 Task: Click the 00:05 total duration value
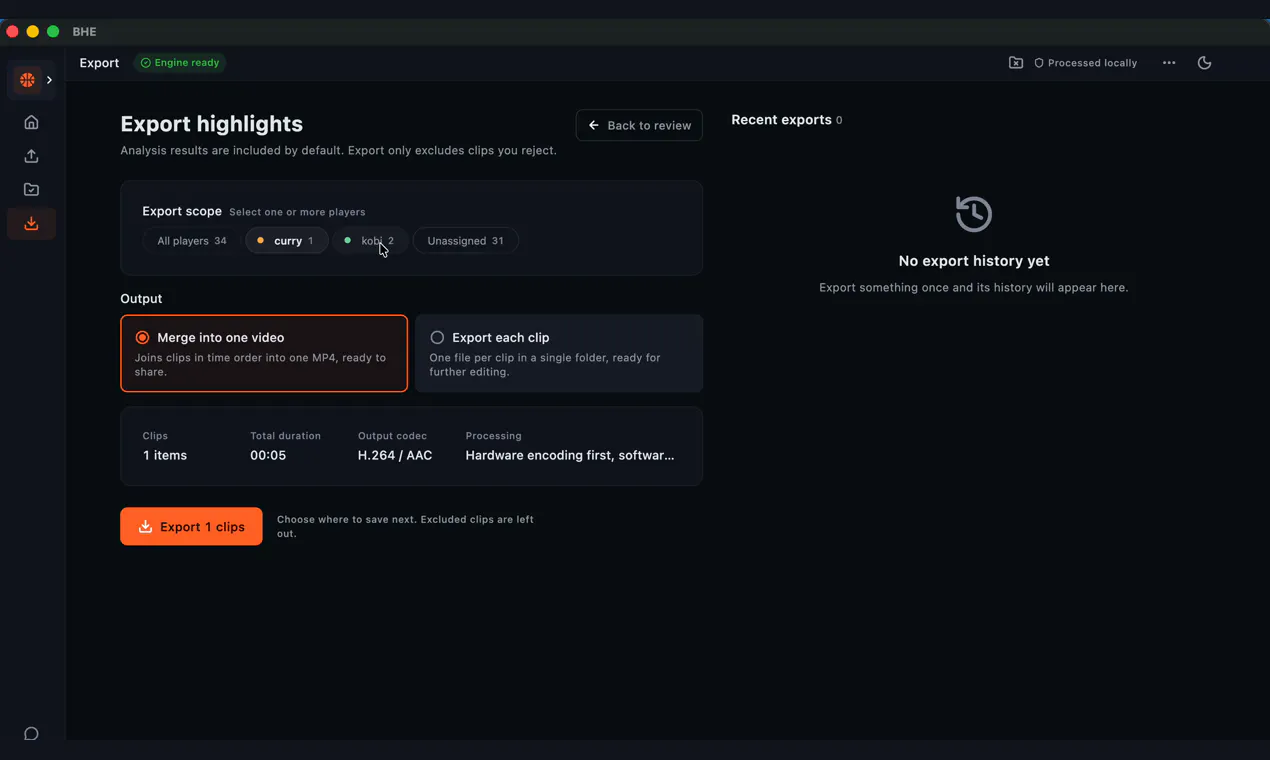pyautogui.click(x=268, y=455)
